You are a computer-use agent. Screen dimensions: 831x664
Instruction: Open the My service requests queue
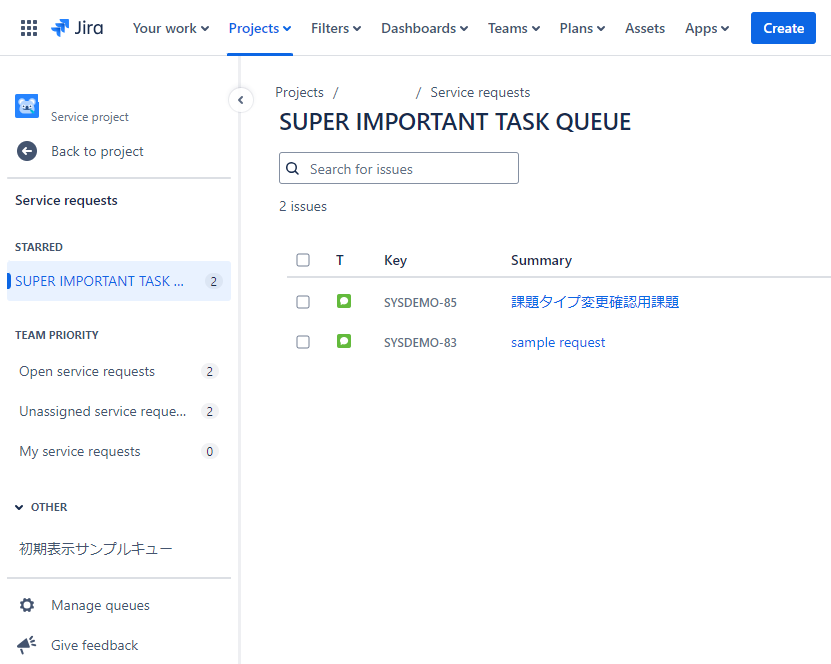click(119, 451)
